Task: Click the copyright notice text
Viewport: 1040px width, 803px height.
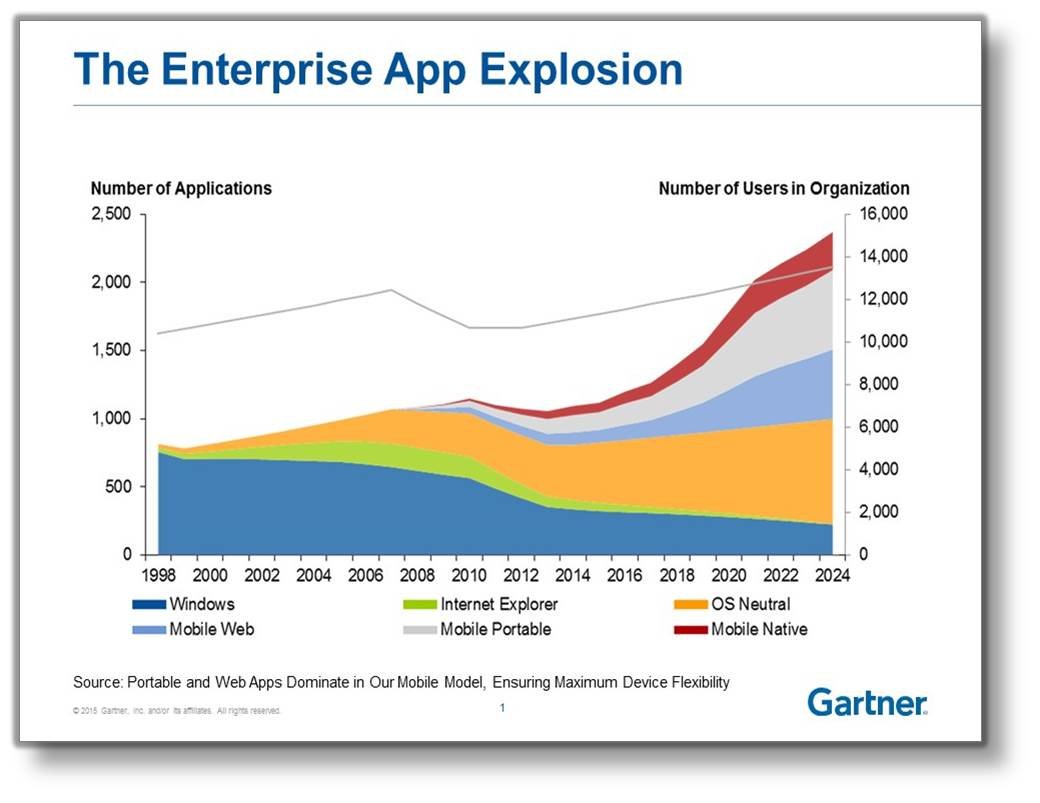Action: 177,711
